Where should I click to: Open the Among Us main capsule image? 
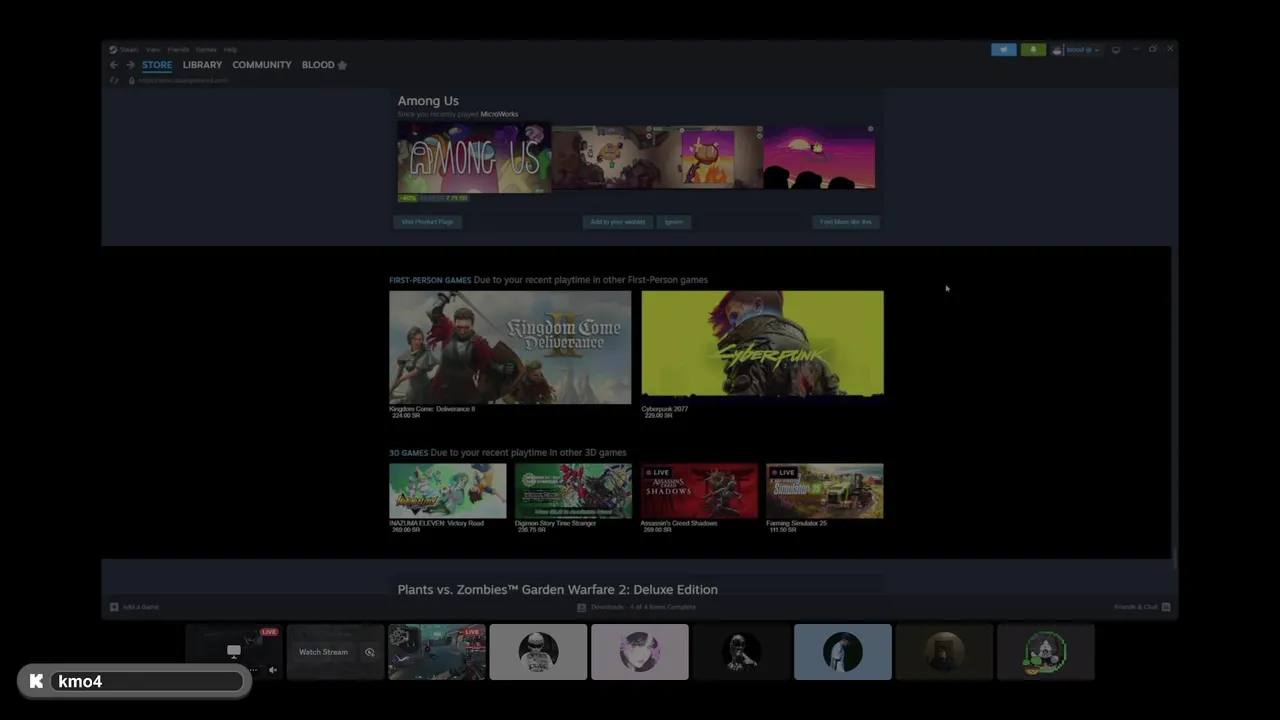(474, 157)
